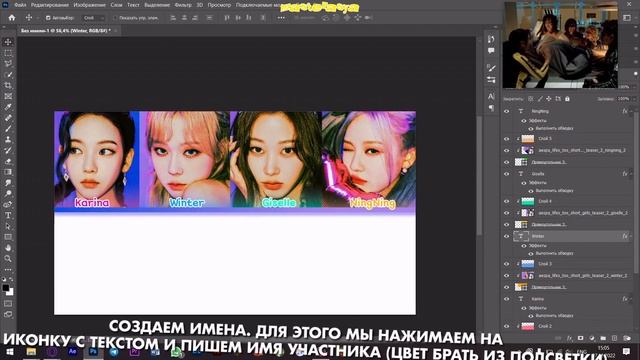Open the Редактирование menu
640x360 pixels.
pos(50,5)
